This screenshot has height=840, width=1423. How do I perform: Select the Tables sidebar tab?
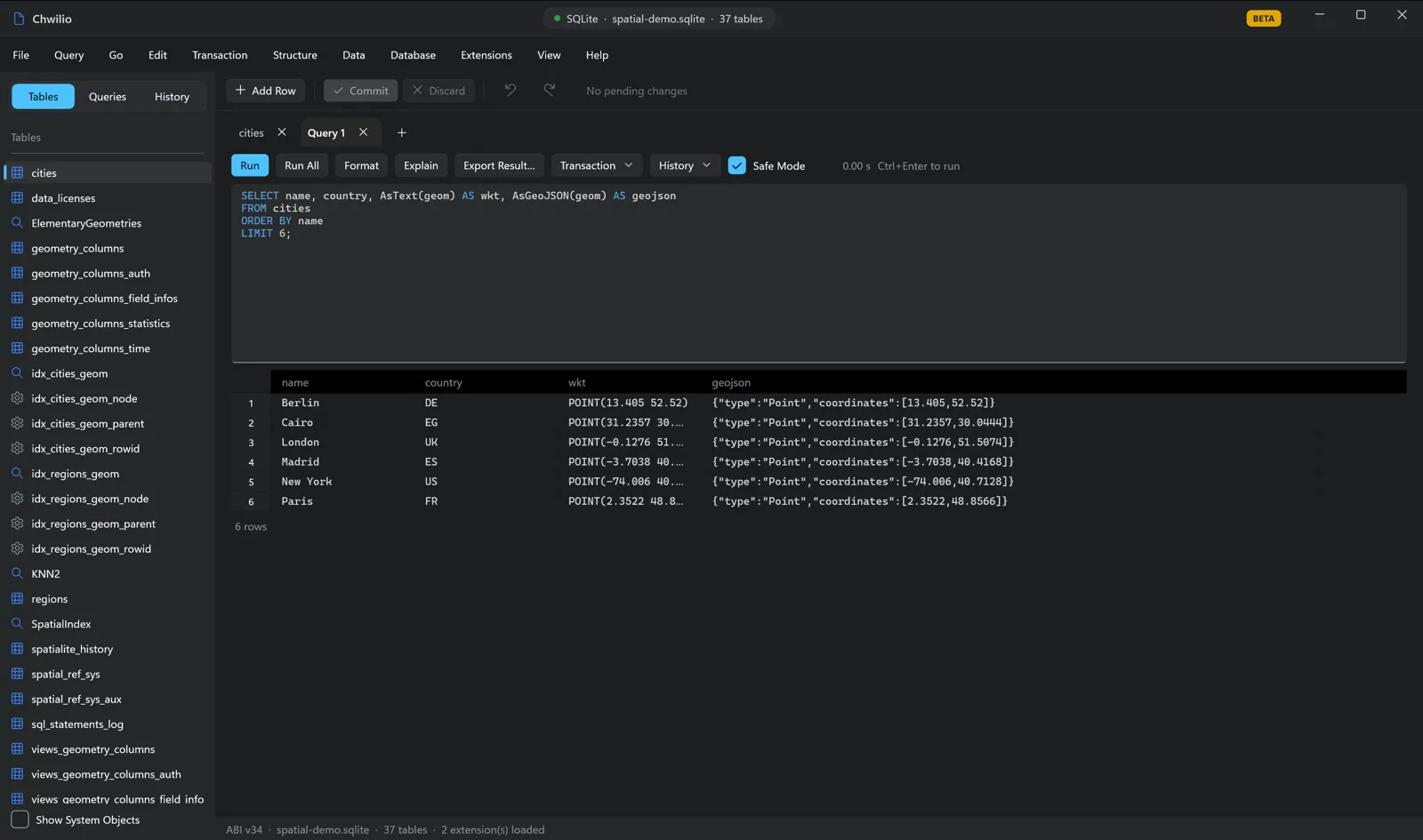(43, 96)
